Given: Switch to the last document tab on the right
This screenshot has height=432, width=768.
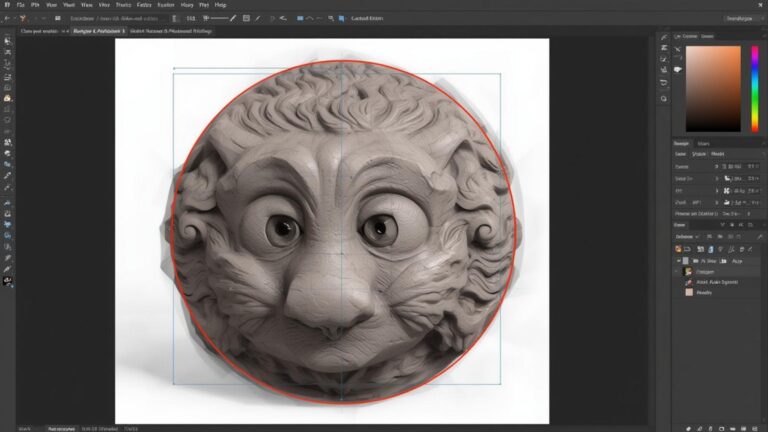Looking at the screenshot, I should (171, 31).
